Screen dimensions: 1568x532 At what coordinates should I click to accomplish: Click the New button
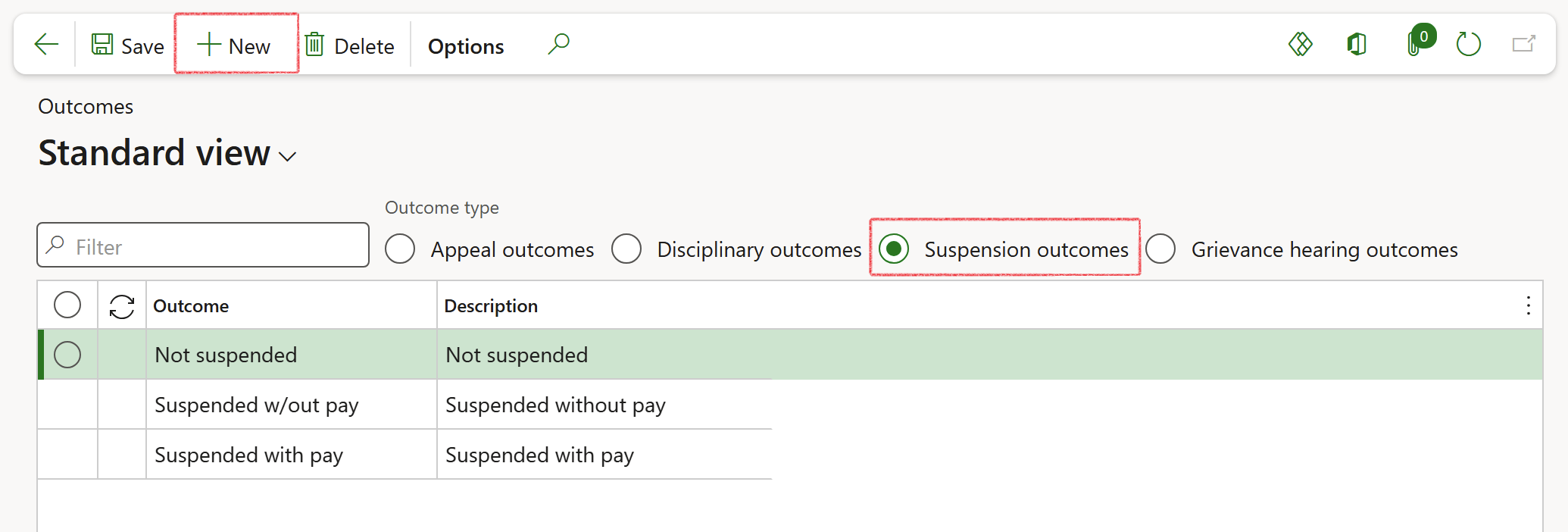pyautogui.click(x=235, y=45)
